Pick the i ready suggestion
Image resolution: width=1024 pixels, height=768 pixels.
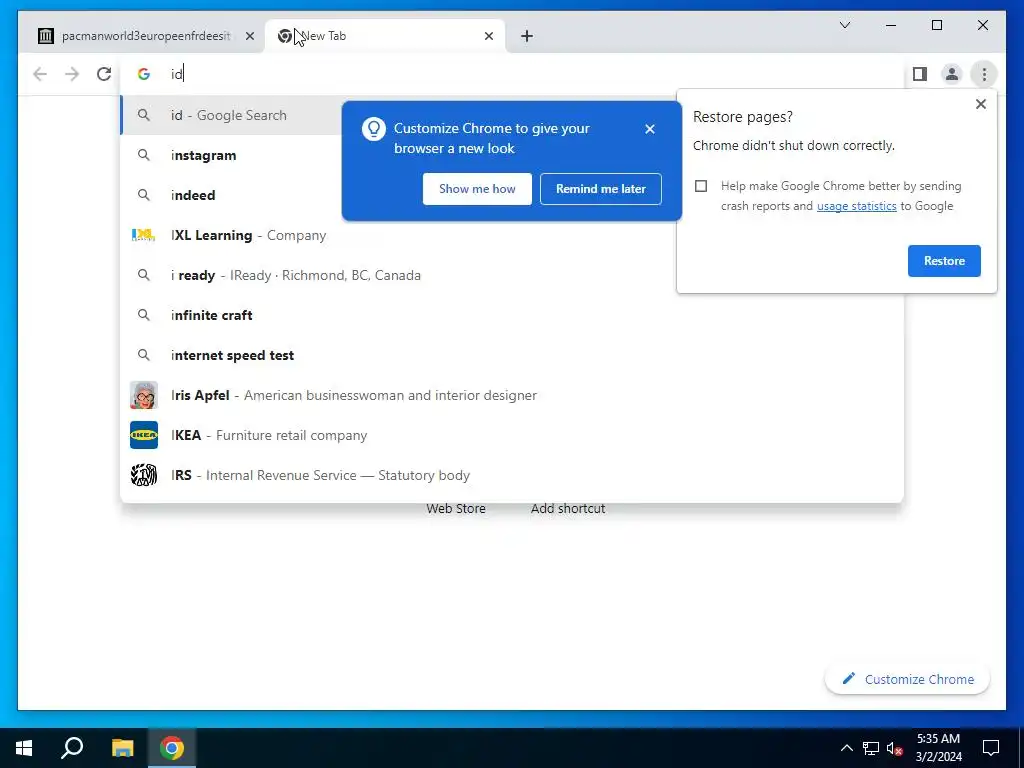512,275
